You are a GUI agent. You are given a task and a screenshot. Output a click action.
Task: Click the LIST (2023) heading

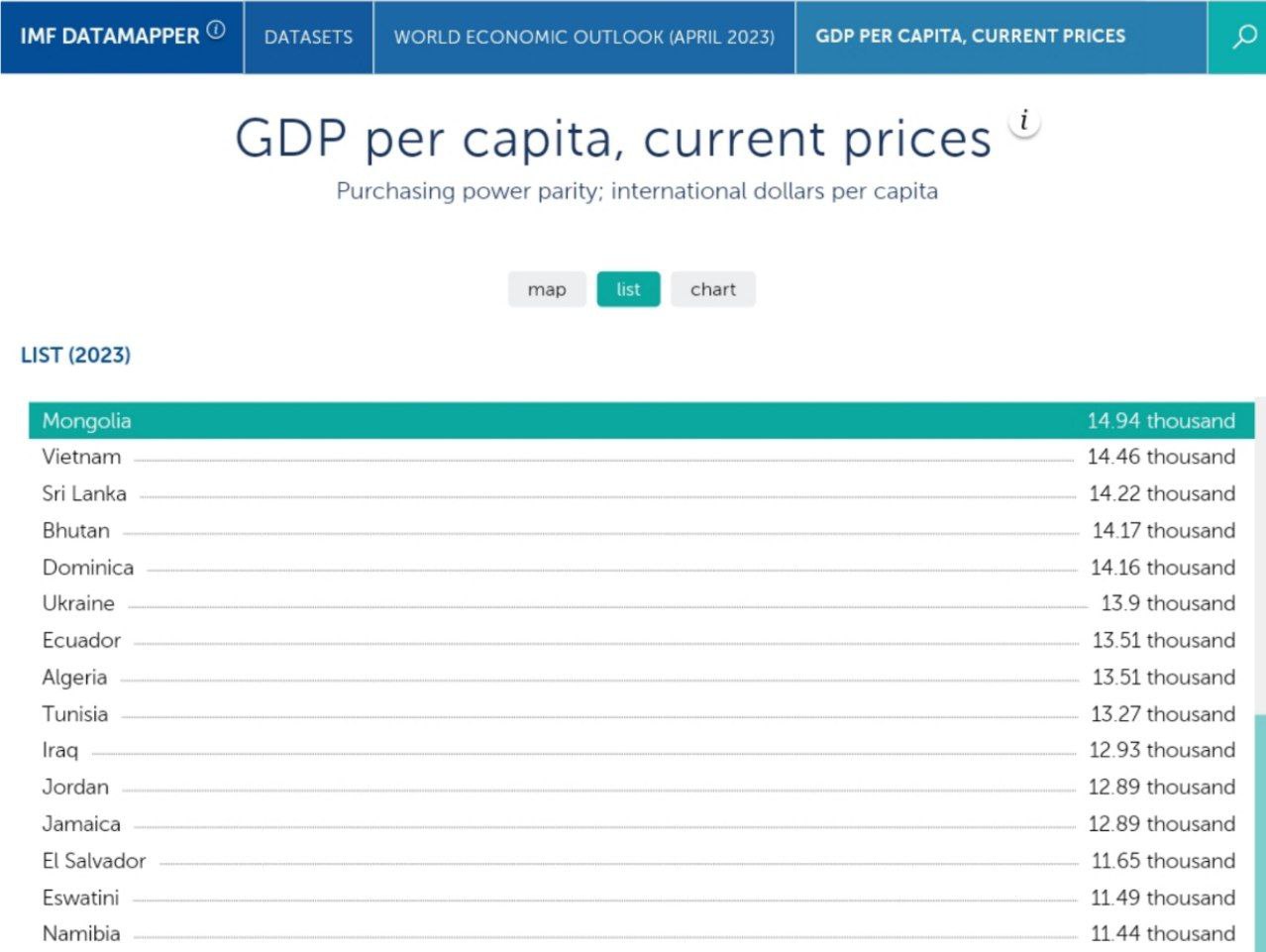[75, 355]
